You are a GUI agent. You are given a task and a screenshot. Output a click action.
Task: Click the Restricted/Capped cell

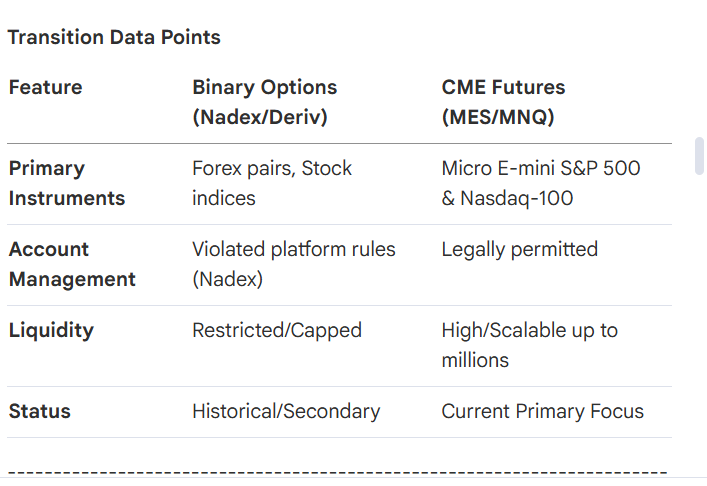pos(277,330)
